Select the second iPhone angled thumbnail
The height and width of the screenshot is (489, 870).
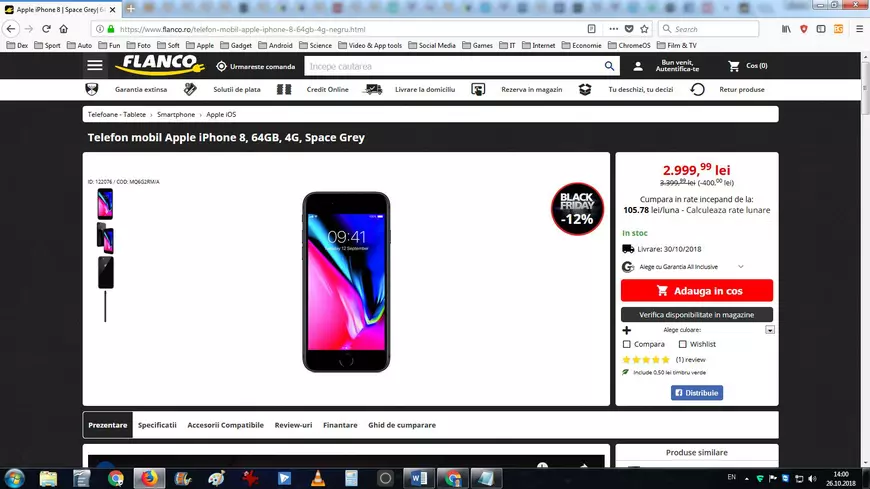click(105, 238)
